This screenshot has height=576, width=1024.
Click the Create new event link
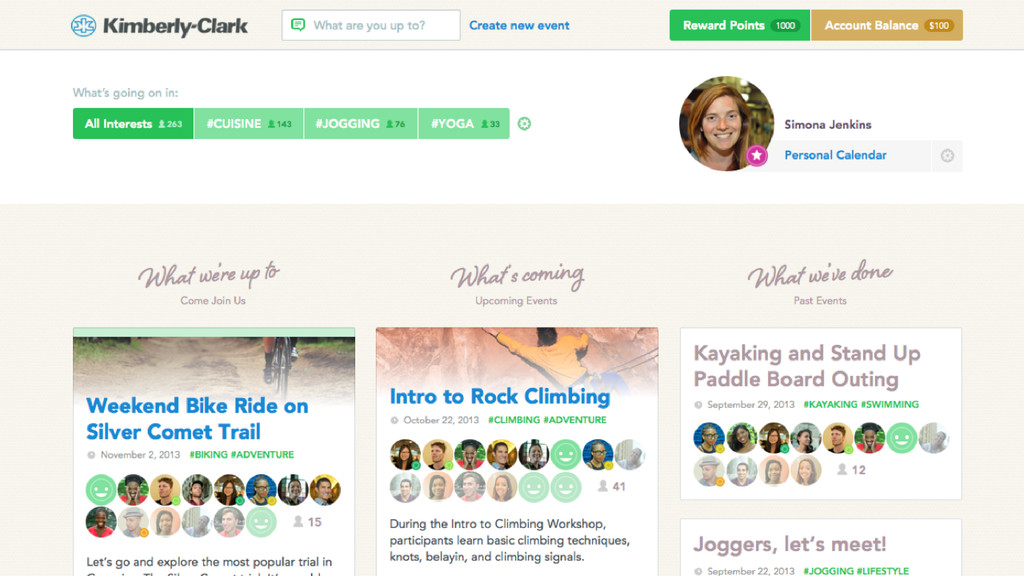coord(519,25)
